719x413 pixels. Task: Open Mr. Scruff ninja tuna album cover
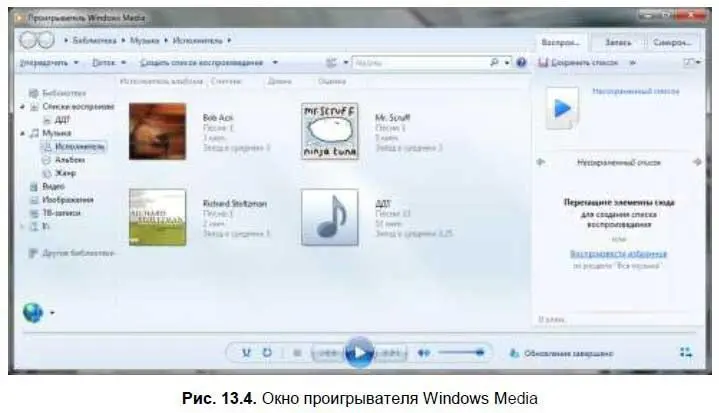click(x=329, y=131)
